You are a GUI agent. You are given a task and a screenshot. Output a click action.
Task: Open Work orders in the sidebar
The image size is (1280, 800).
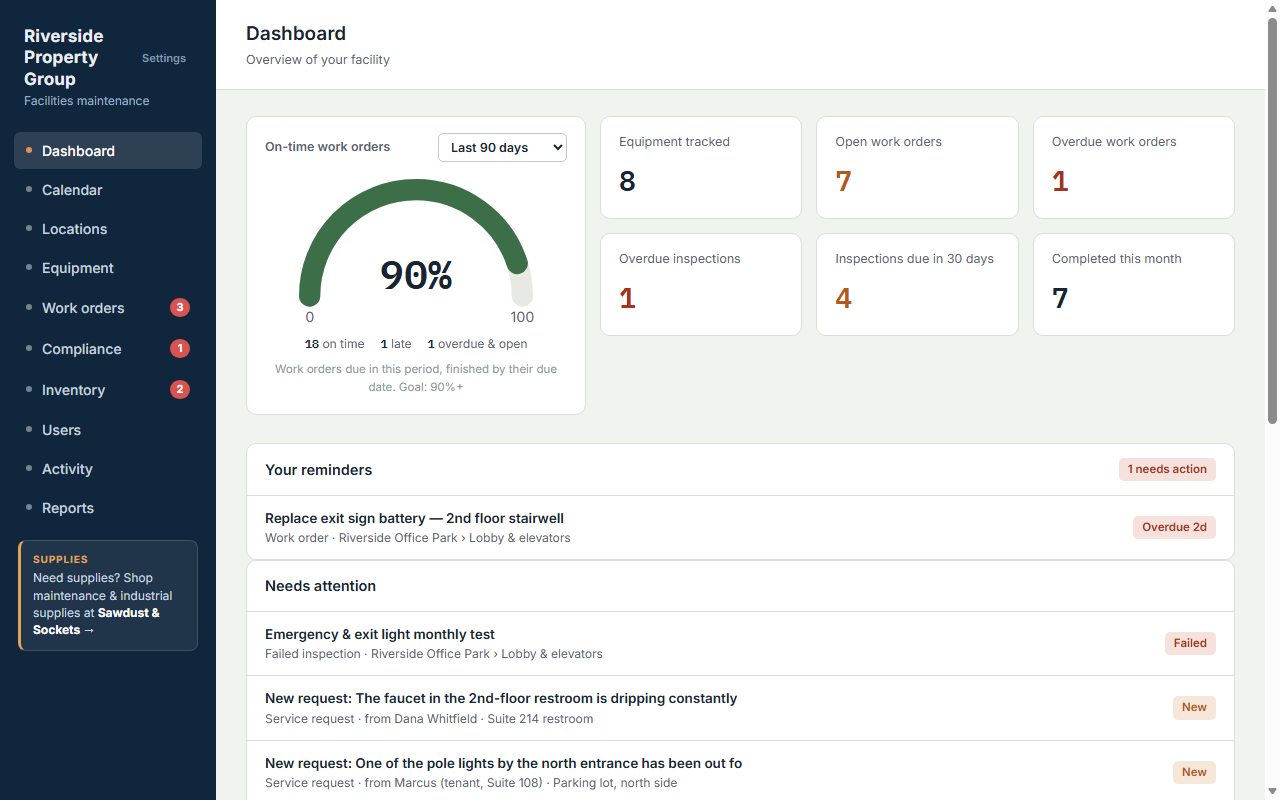(x=108, y=308)
